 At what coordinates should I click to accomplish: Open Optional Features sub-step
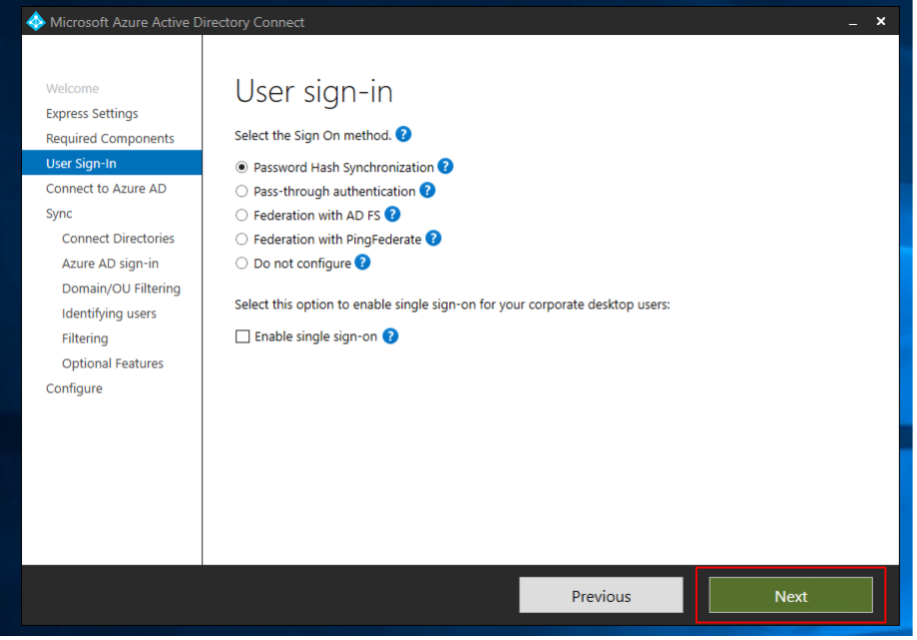coord(113,364)
